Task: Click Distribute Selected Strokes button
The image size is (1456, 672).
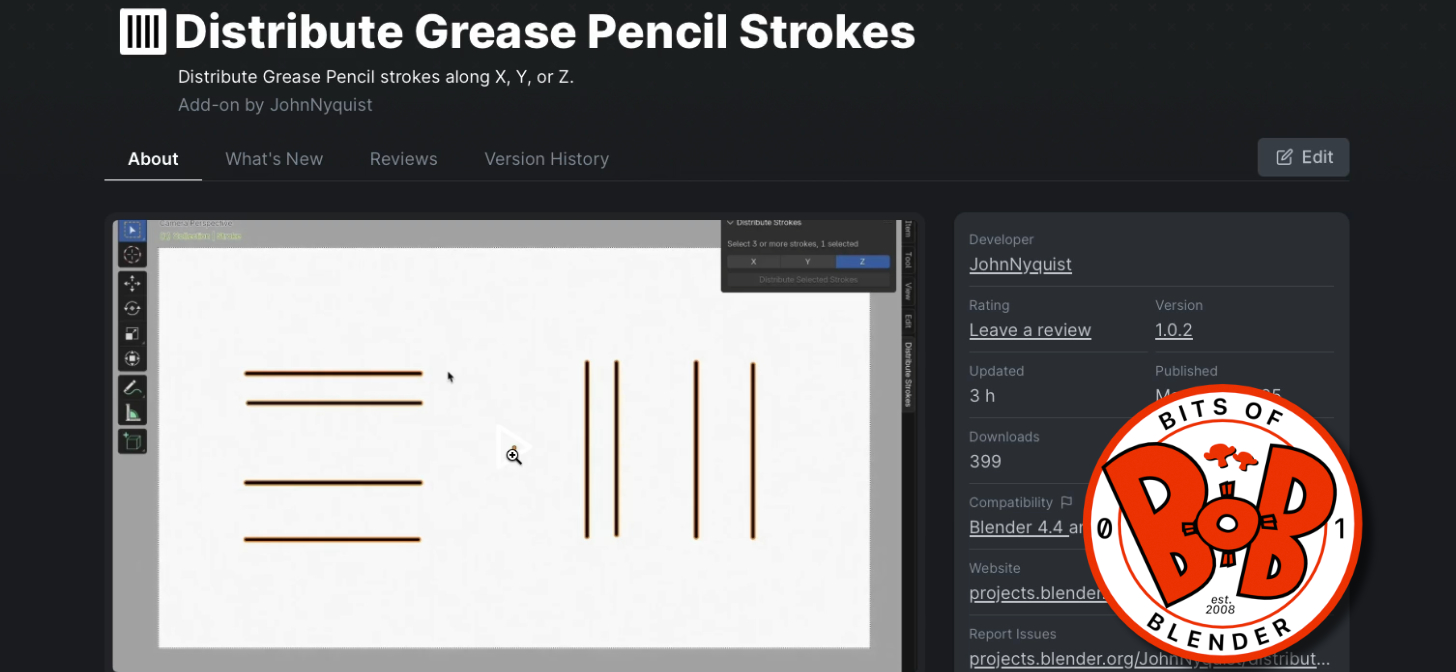Action: pyautogui.click(x=808, y=280)
